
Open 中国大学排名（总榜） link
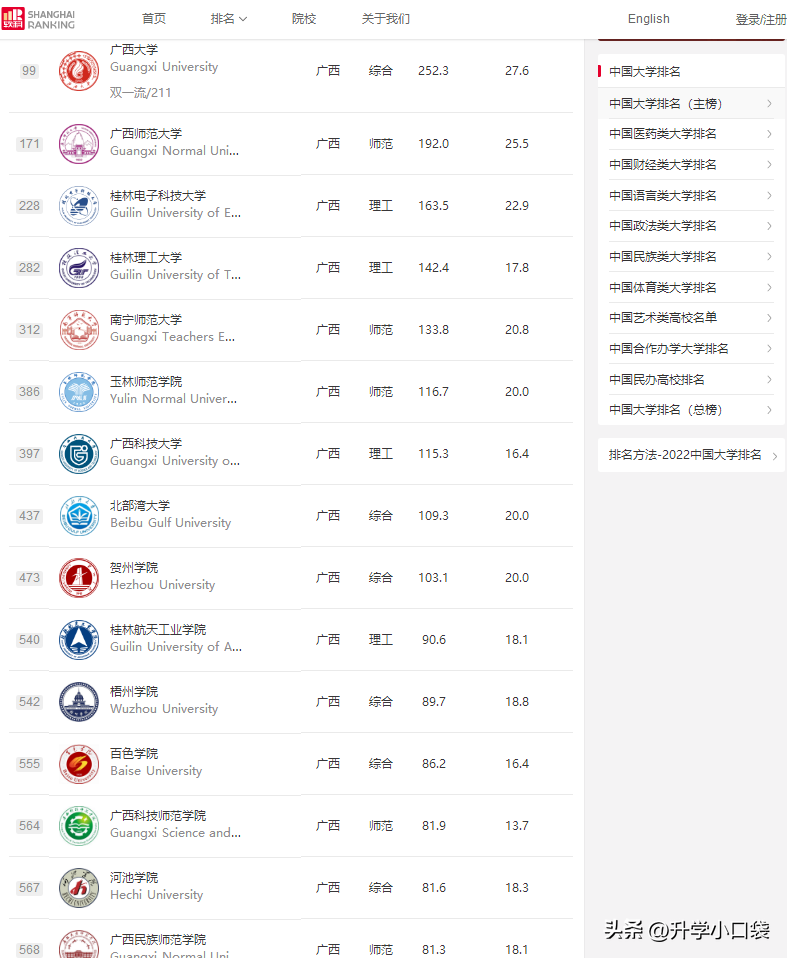[665, 410]
